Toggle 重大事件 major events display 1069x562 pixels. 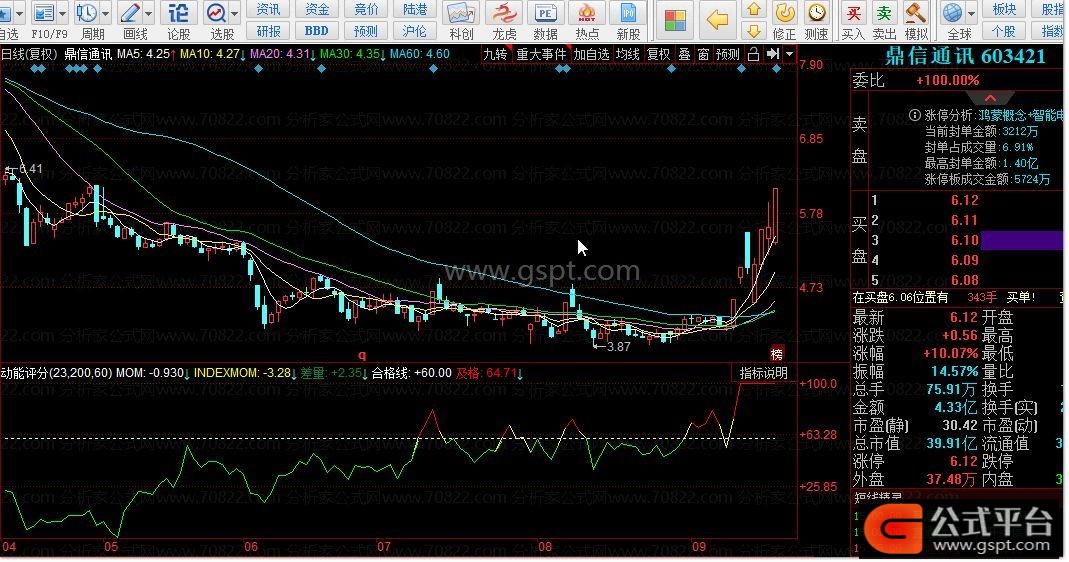[x=541, y=55]
